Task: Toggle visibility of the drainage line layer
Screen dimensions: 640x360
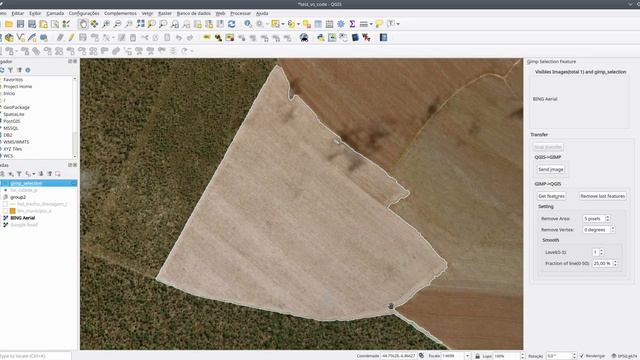Action: pos(5,204)
